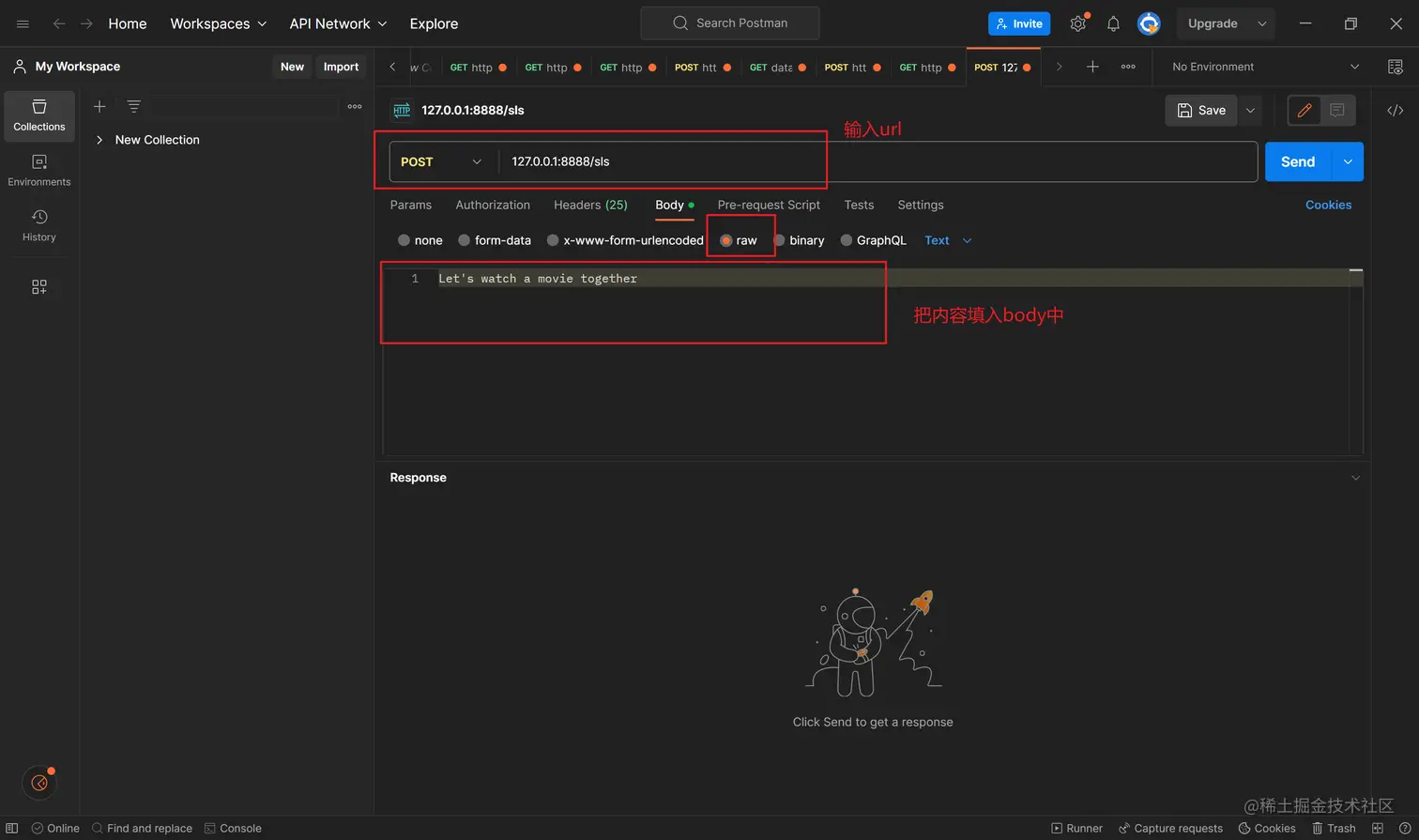
Task: Open the user avatar menu
Action: [x=1149, y=23]
